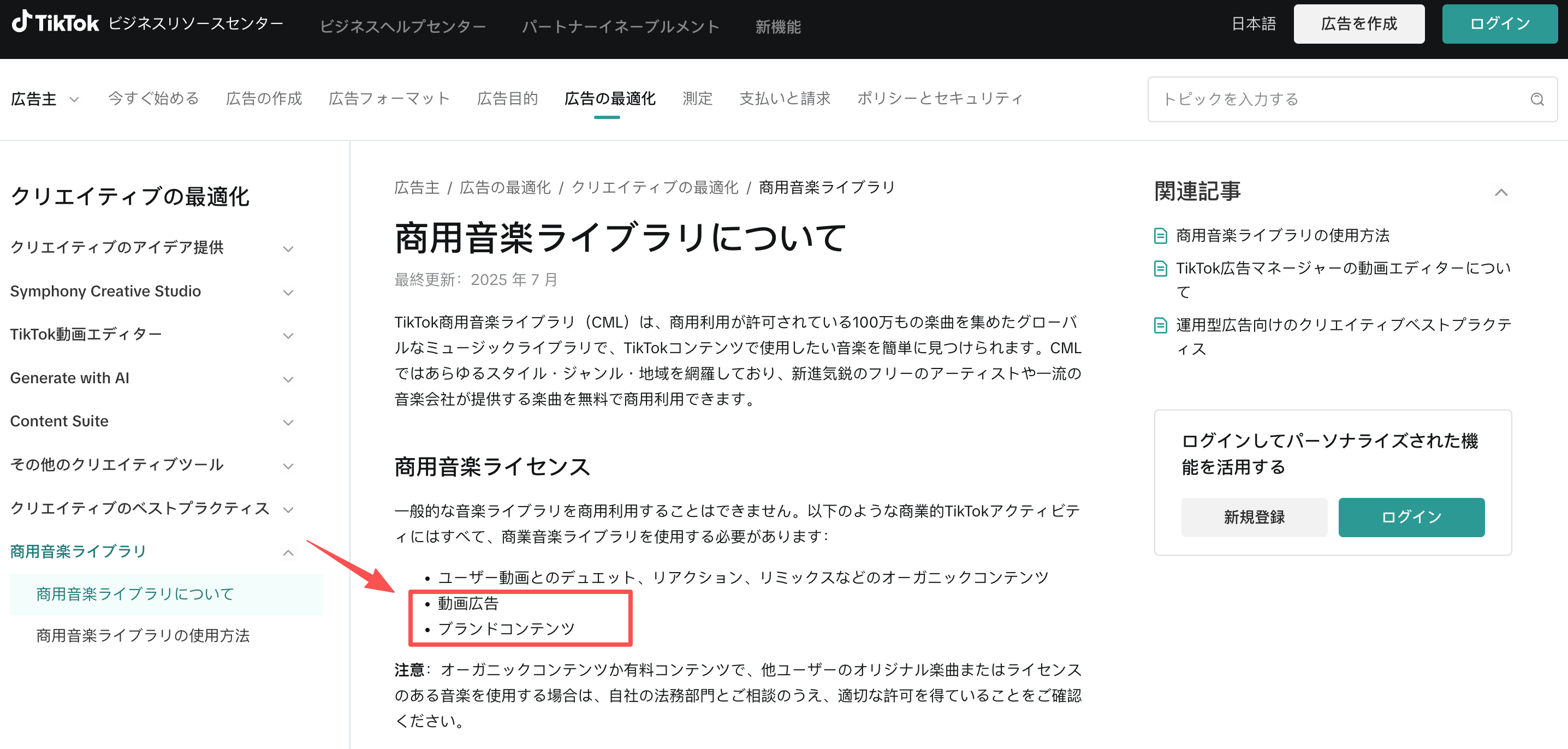1568x749 pixels.
Task: Open the 広告主 dropdown
Action: tap(45, 99)
